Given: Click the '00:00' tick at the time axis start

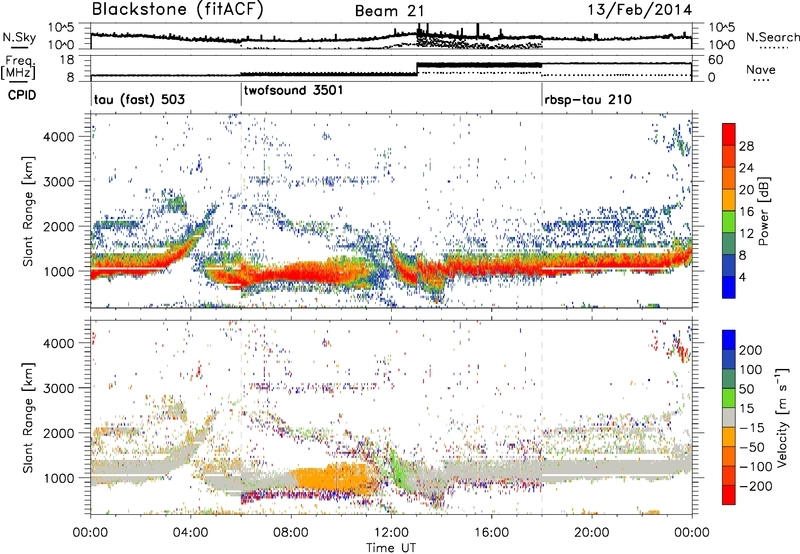Looking at the screenshot, I should (x=90, y=533).
